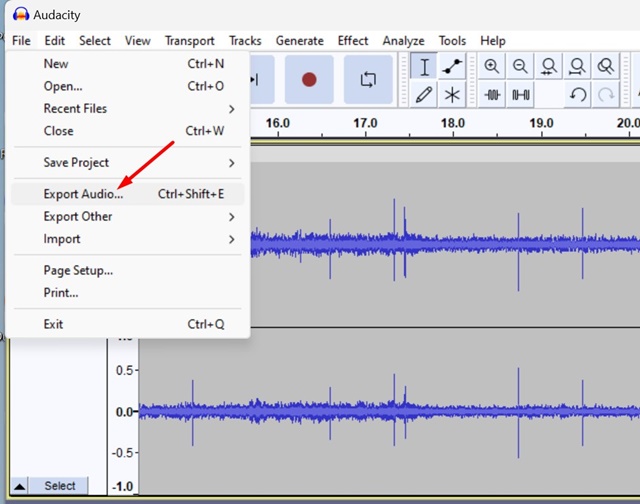Click the track's Select button
This screenshot has width=640, height=504.
60,486
